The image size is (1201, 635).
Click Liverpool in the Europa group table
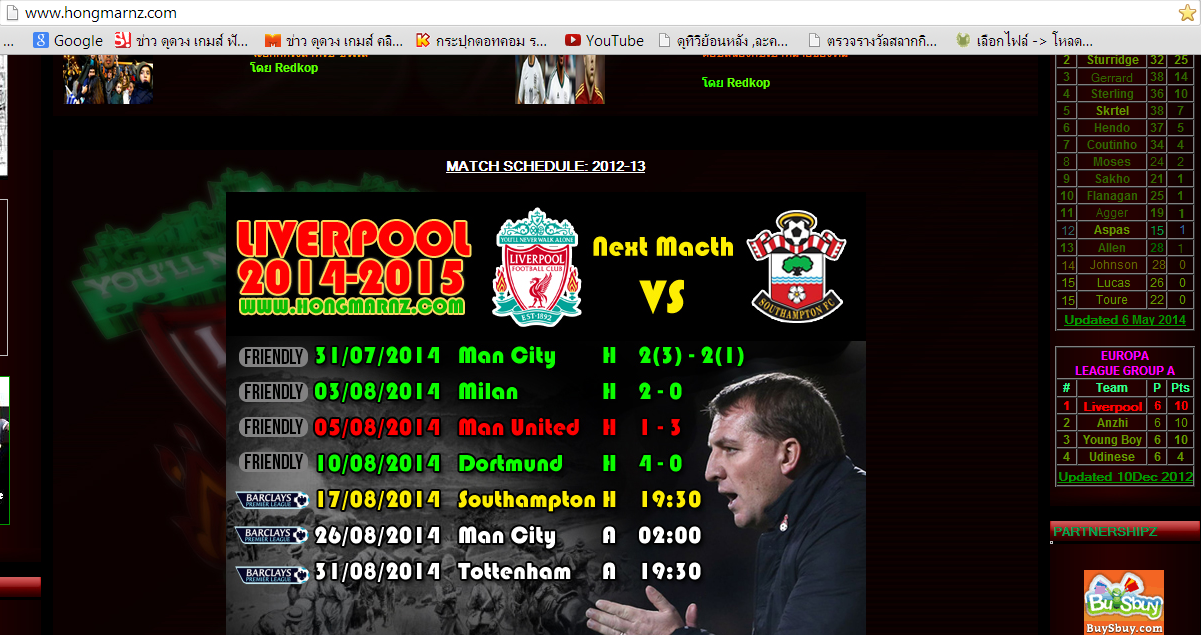(x=1112, y=407)
